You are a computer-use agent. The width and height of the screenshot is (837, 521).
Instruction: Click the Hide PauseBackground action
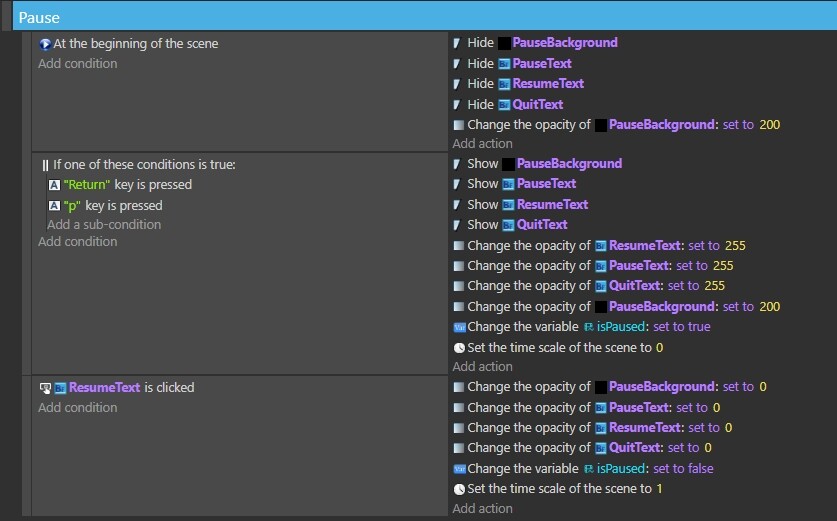pos(535,43)
